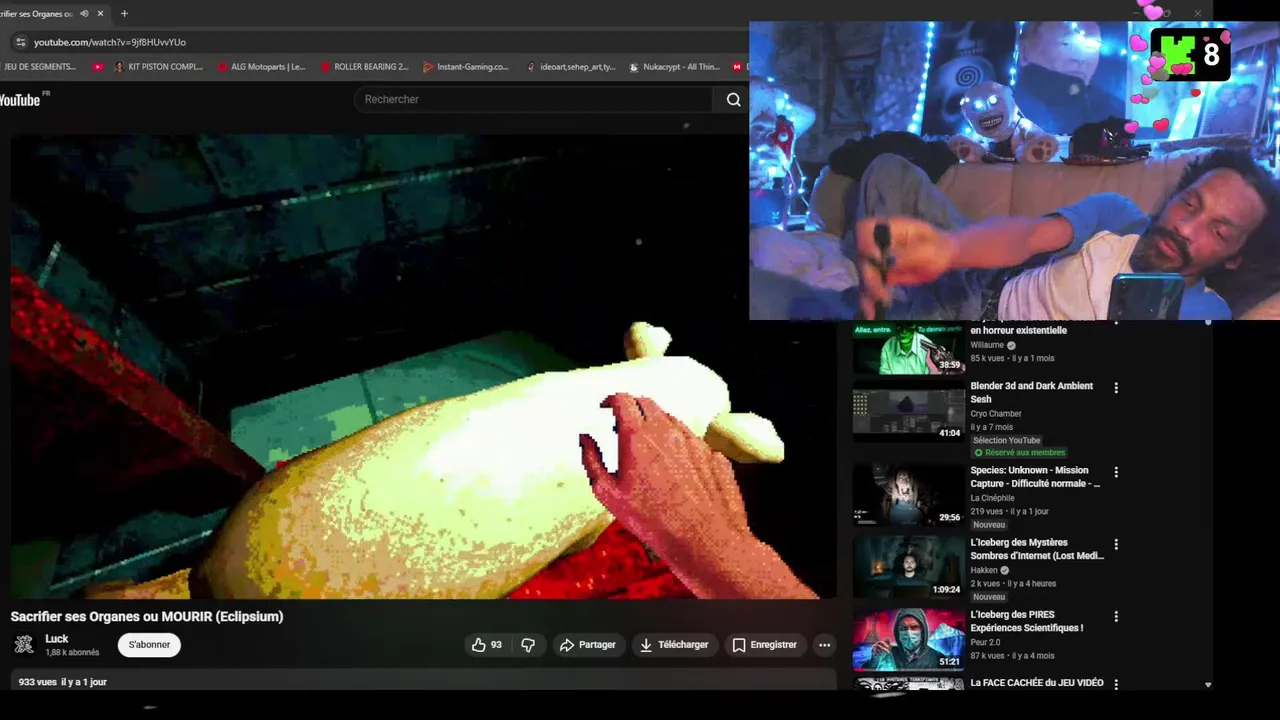Open options menu for Species: Unknown video
This screenshot has height=720, width=1280.
click(x=1116, y=472)
